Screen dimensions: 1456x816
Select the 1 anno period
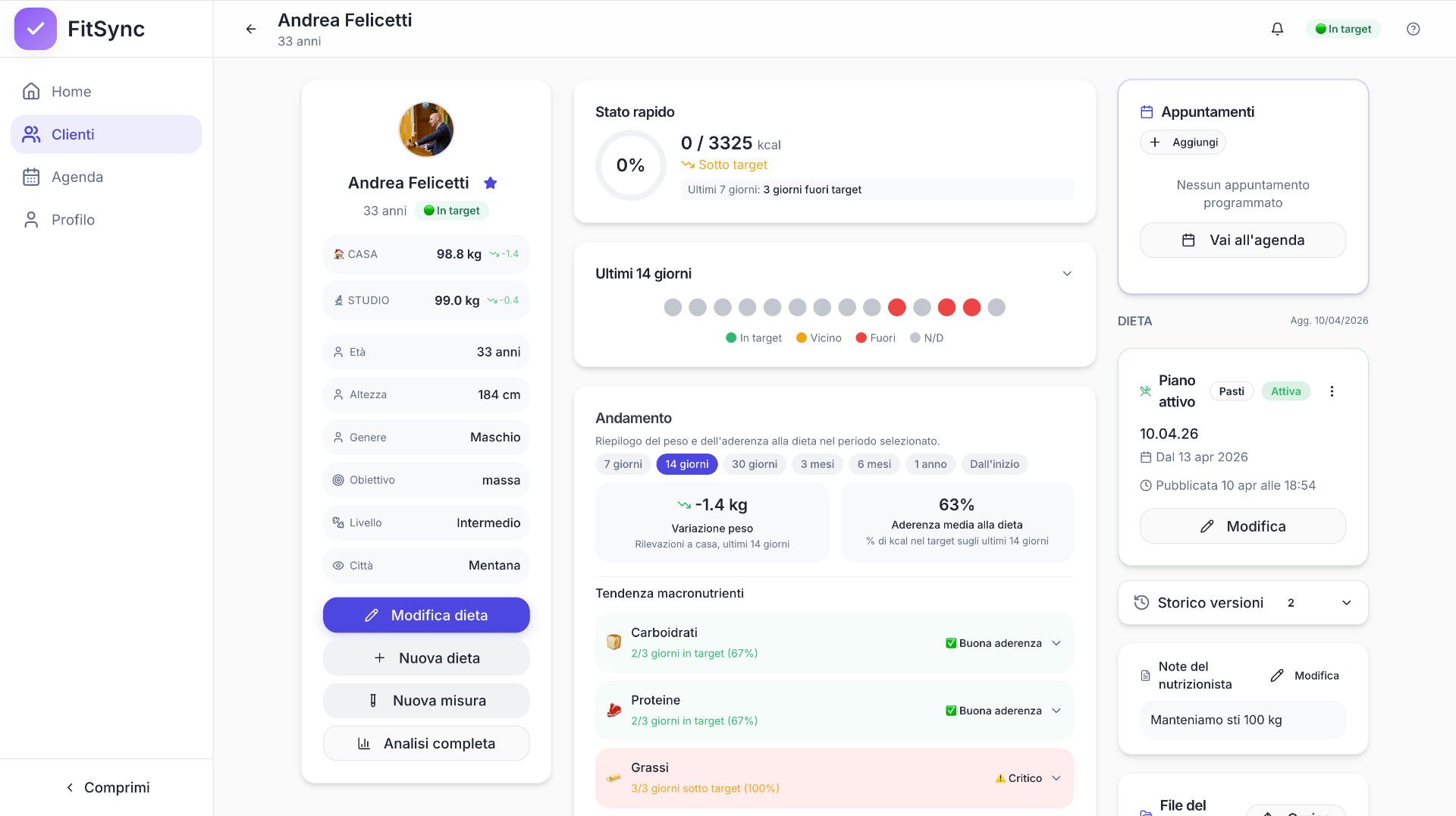(x=930, y=464)
